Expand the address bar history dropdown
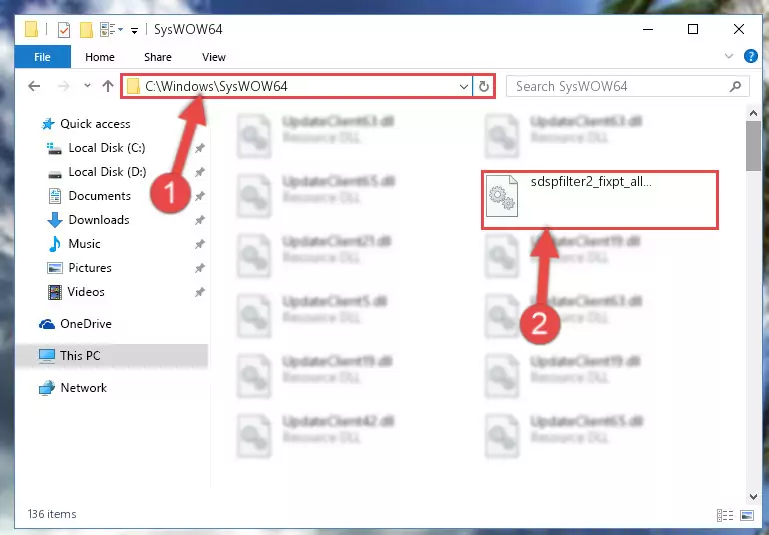 (463, 87)
